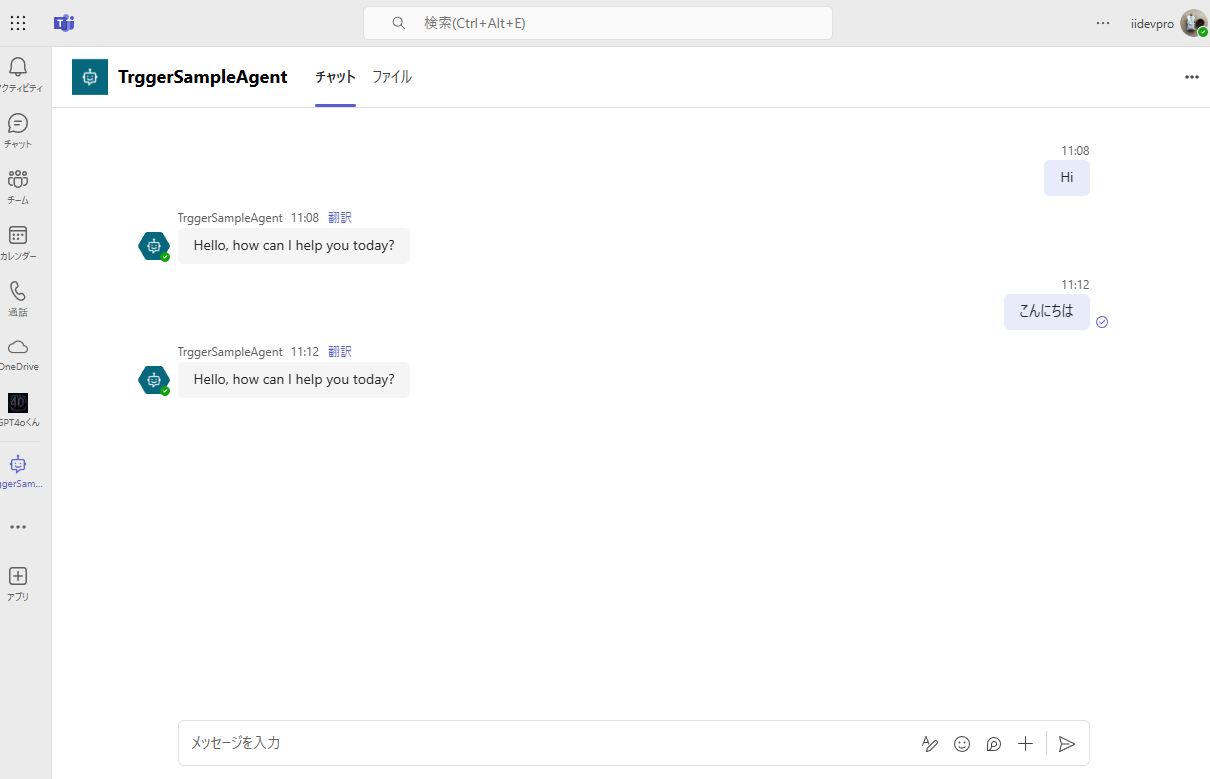Viewport: 1210px width, 779px height.
Task: Open the emoji picker in the compose box
Action: coord(961,743)
